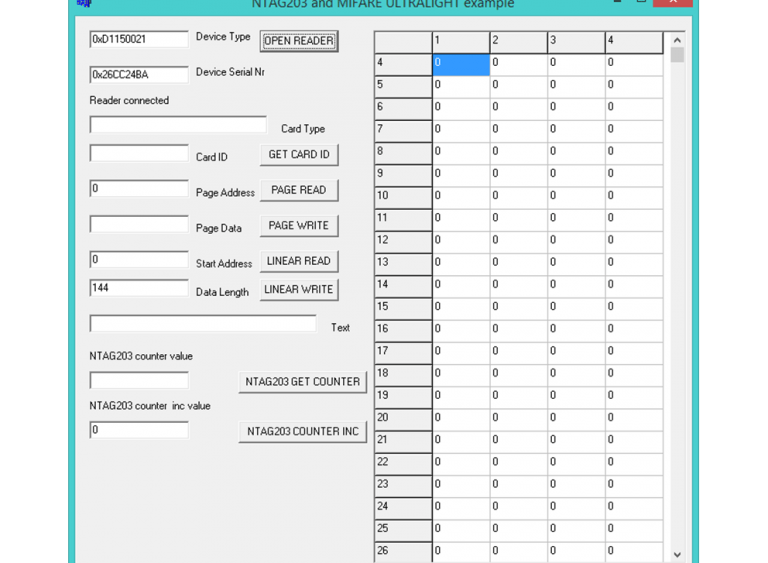768x563 pixels.
Task: Click the PAGE READ button
Action: click(x=299, y=190)
